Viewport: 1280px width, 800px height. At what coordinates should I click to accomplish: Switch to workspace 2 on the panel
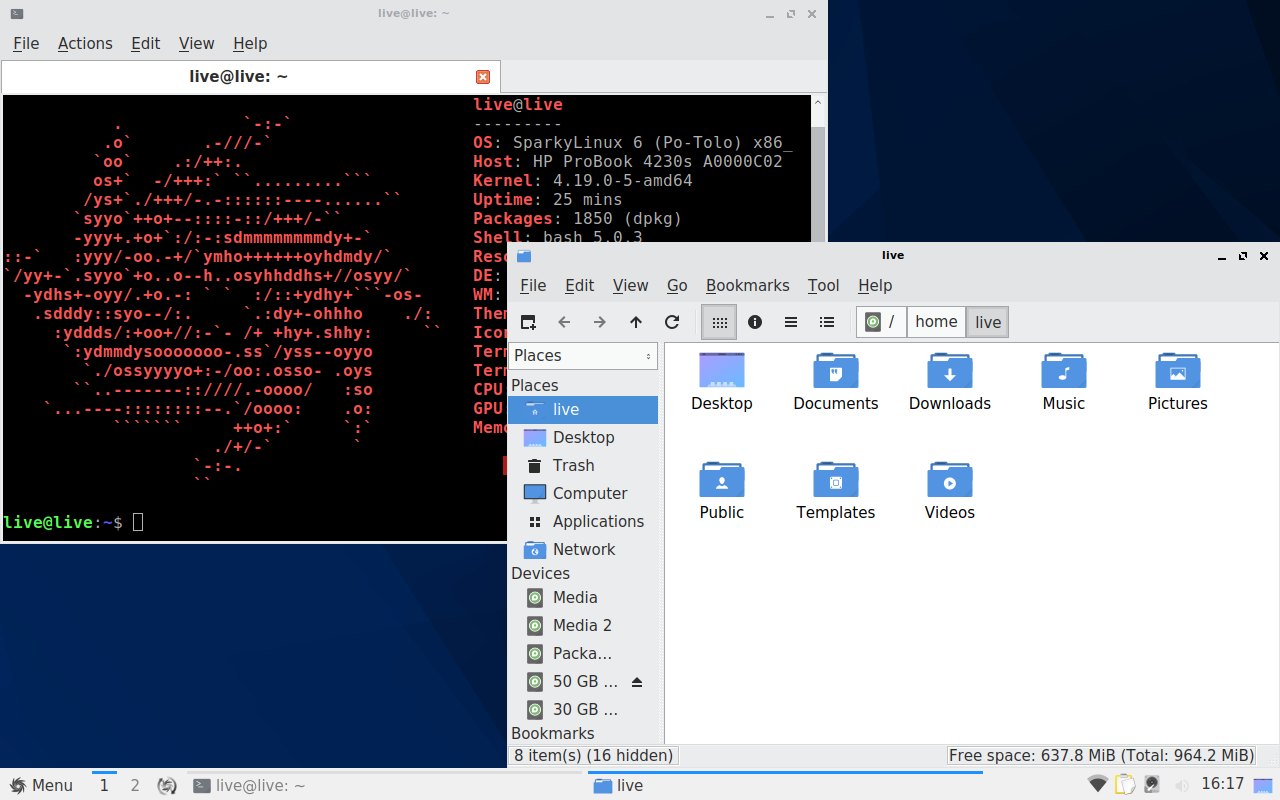pyautogui.click(x=135, y=784)
